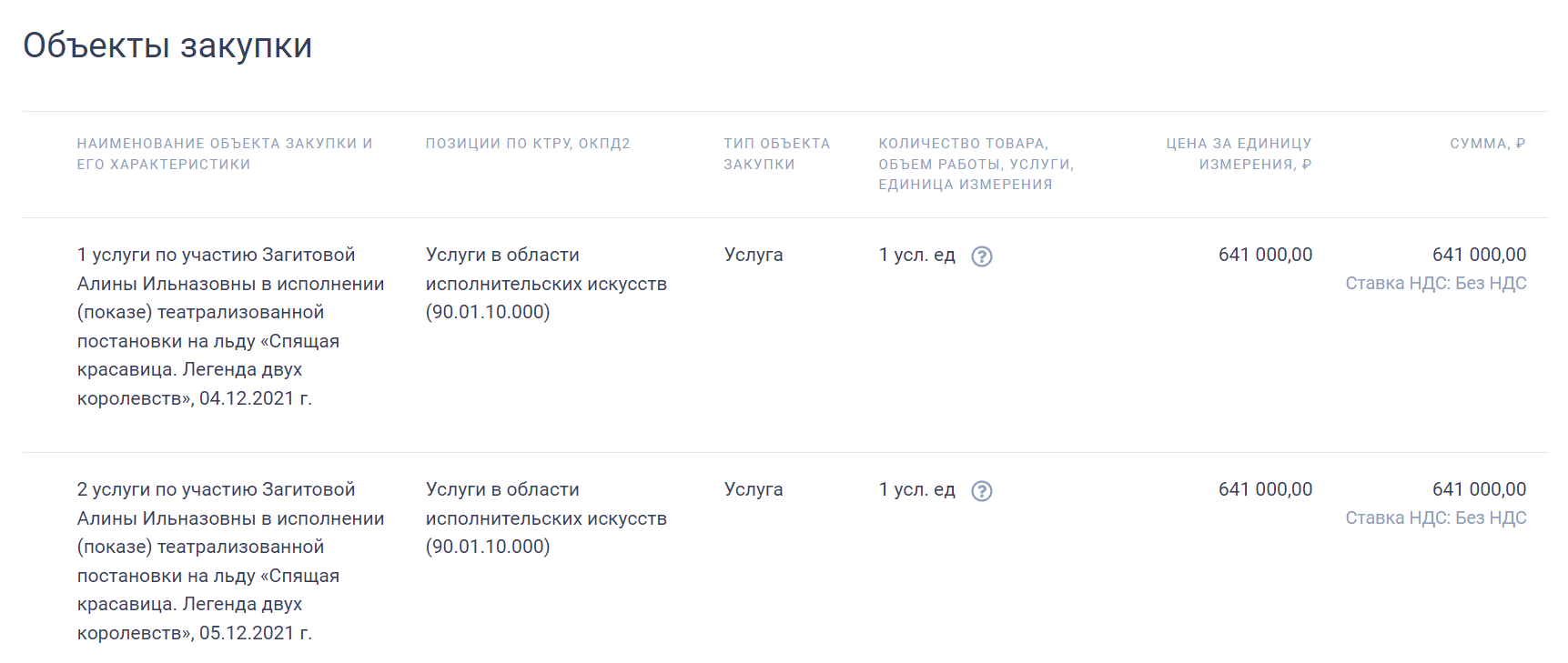Click second row 'Ставка НДС: Без НДС' text

coord(1436,518)
